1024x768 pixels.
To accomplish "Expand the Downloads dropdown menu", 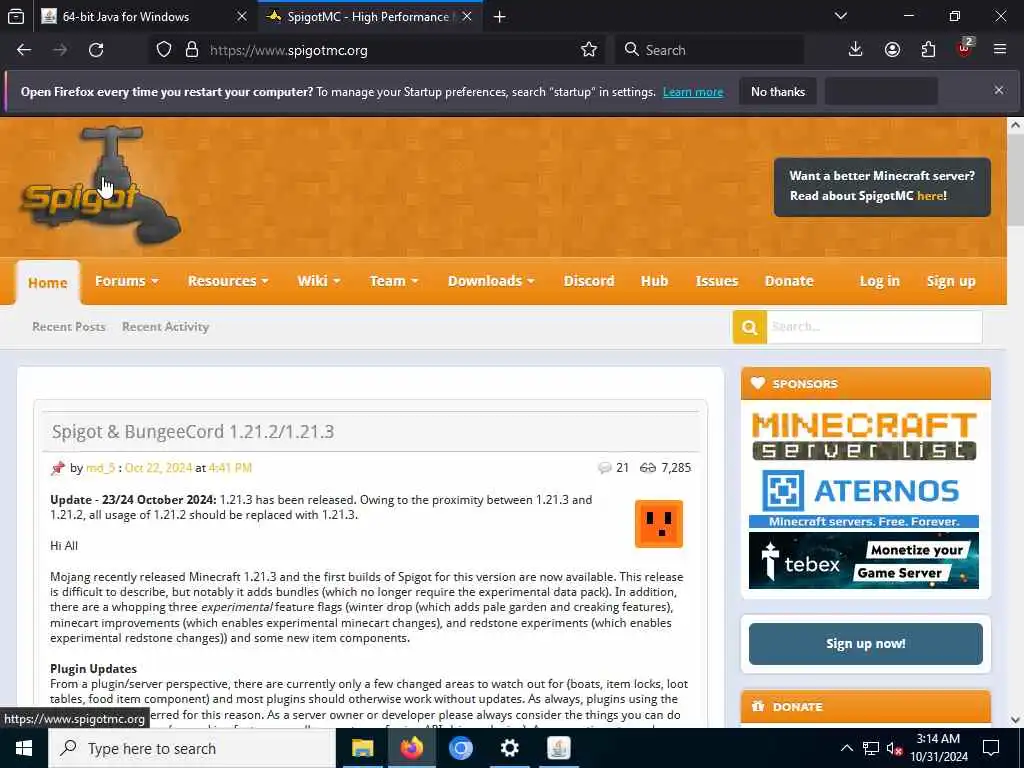I will [491, 281].
